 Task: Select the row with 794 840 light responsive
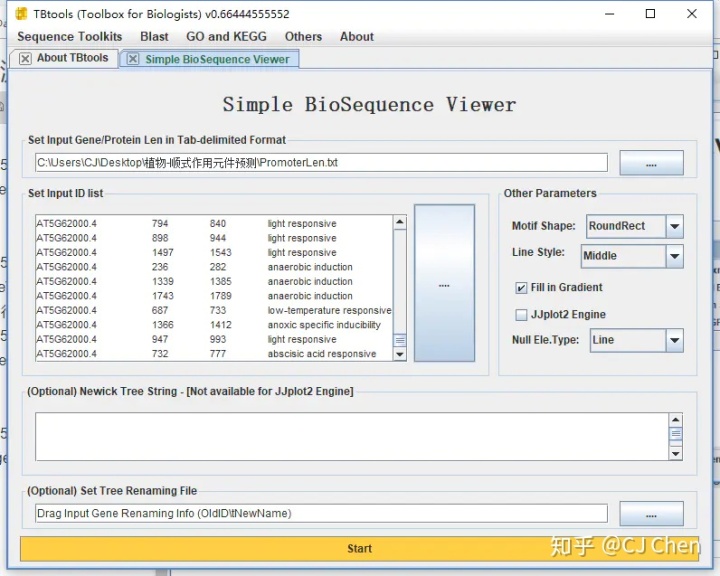[x=214, y=224]
